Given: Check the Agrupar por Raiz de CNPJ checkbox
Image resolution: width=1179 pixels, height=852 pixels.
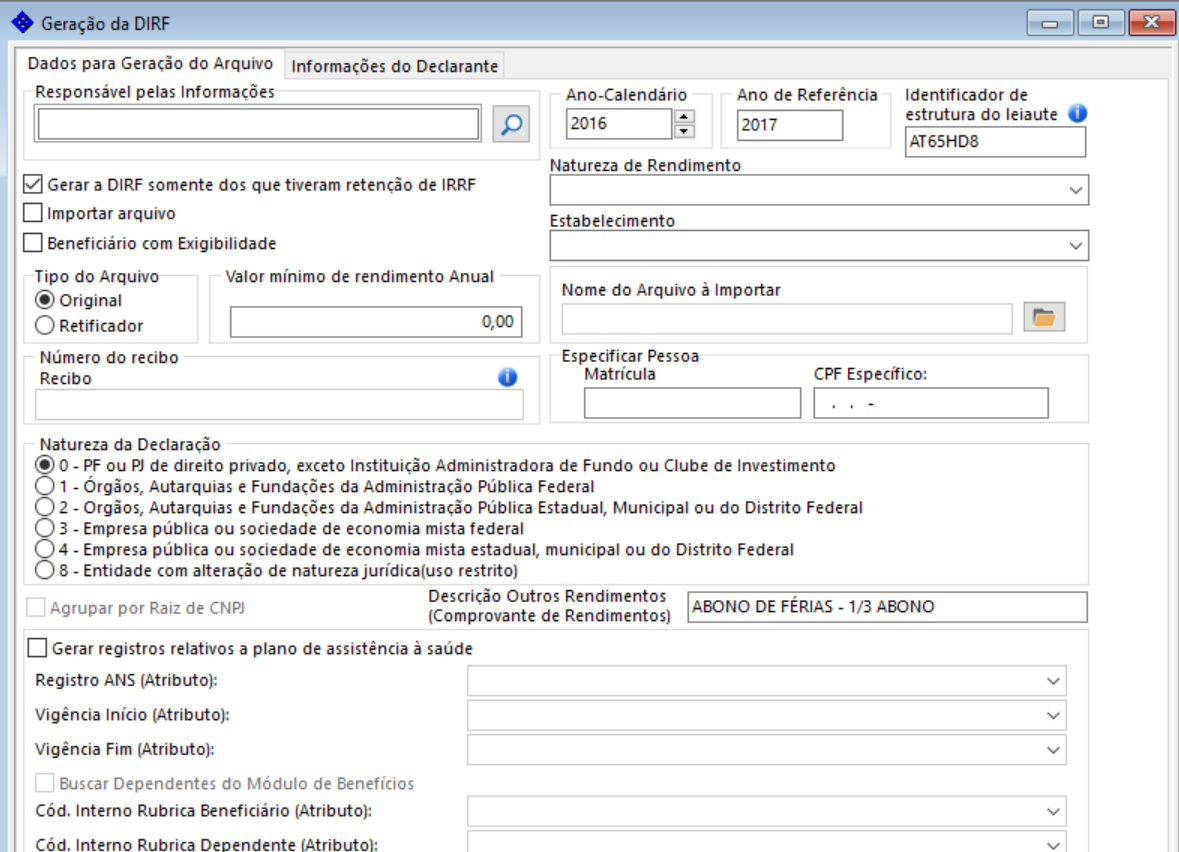Looking at the screenshot, I should (35, 608).
